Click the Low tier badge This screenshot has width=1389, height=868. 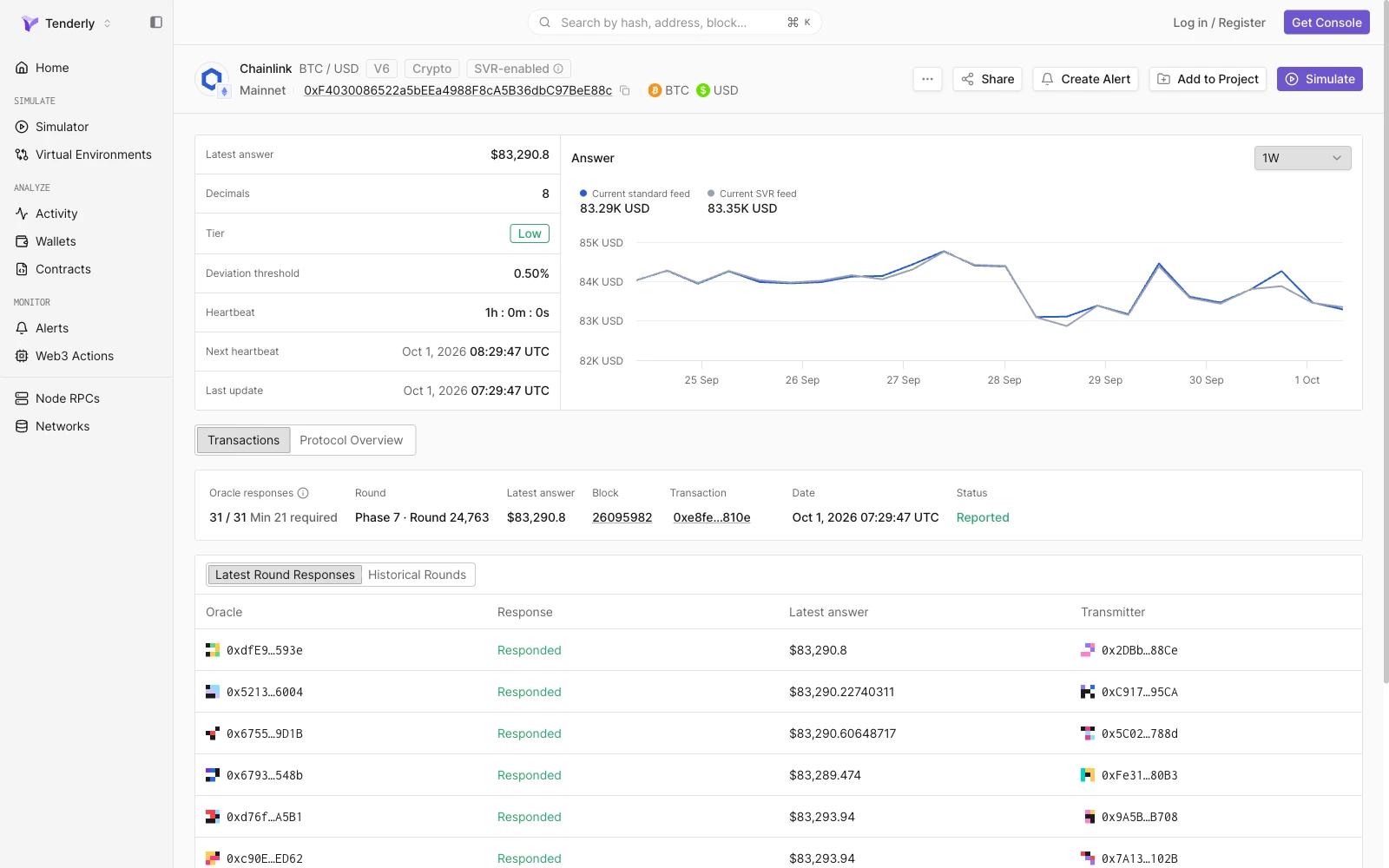(x=530, y=233)
